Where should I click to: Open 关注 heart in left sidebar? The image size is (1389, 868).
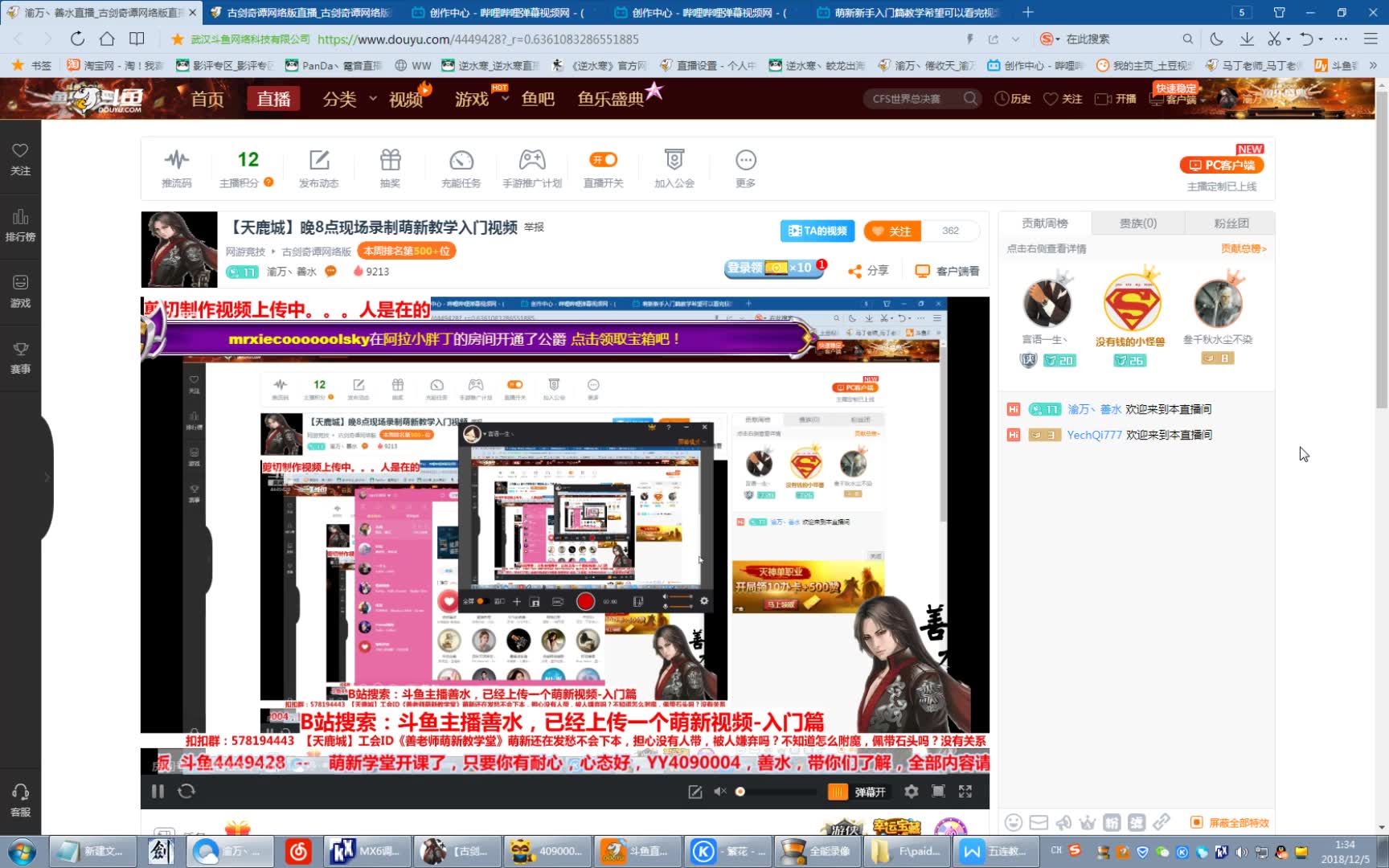[x=20, y=159]
